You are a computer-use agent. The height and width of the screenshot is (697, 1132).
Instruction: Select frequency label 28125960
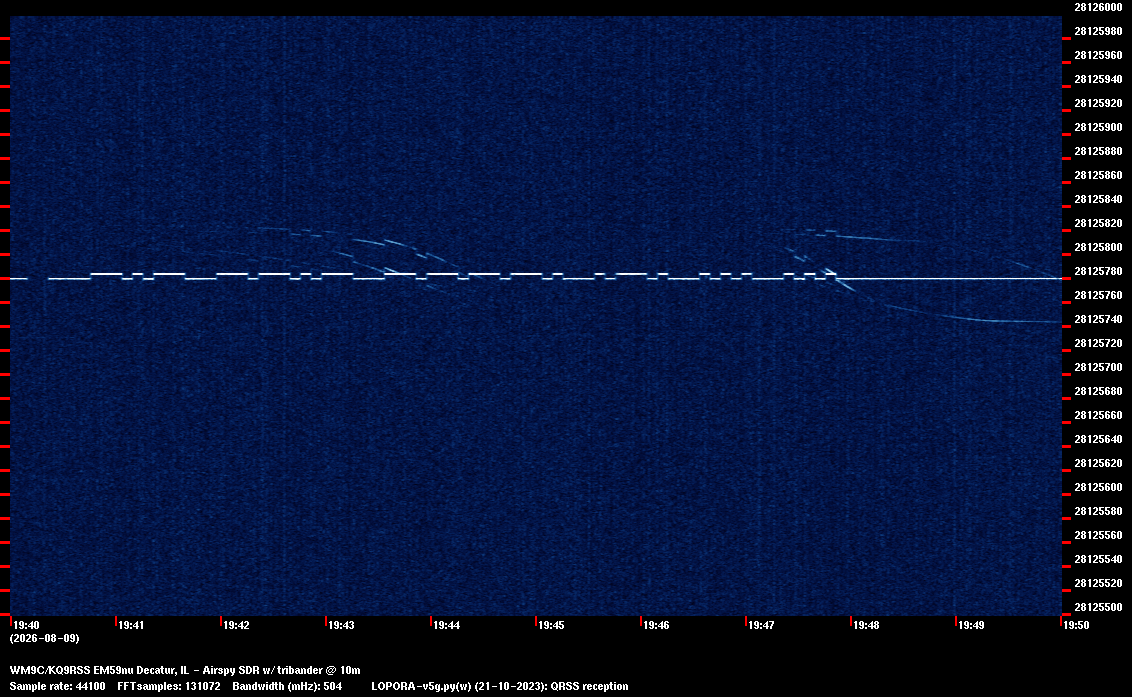tap(1098, 55)
